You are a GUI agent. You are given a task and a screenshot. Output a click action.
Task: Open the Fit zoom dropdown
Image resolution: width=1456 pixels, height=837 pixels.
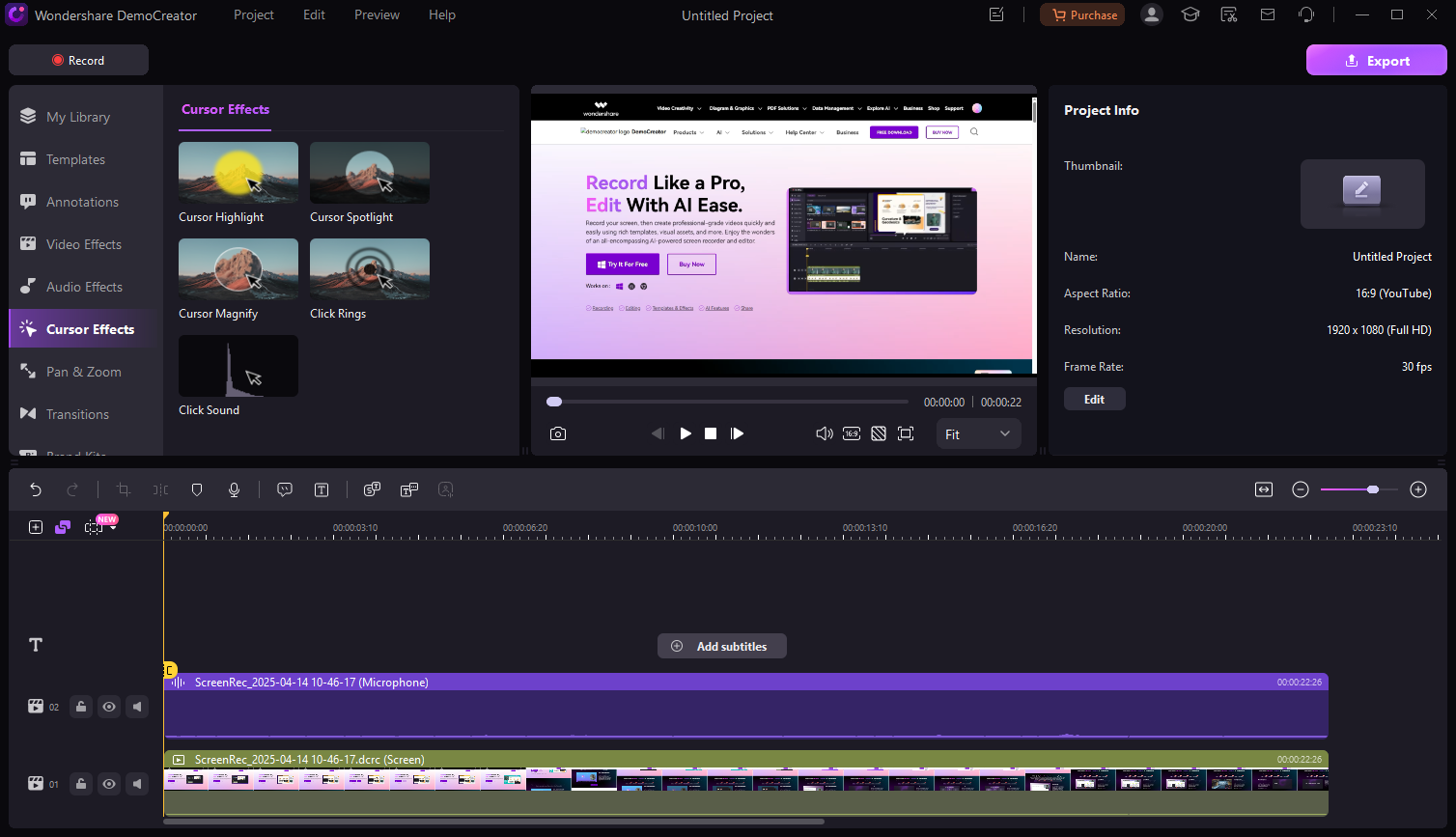coord(978,434)
